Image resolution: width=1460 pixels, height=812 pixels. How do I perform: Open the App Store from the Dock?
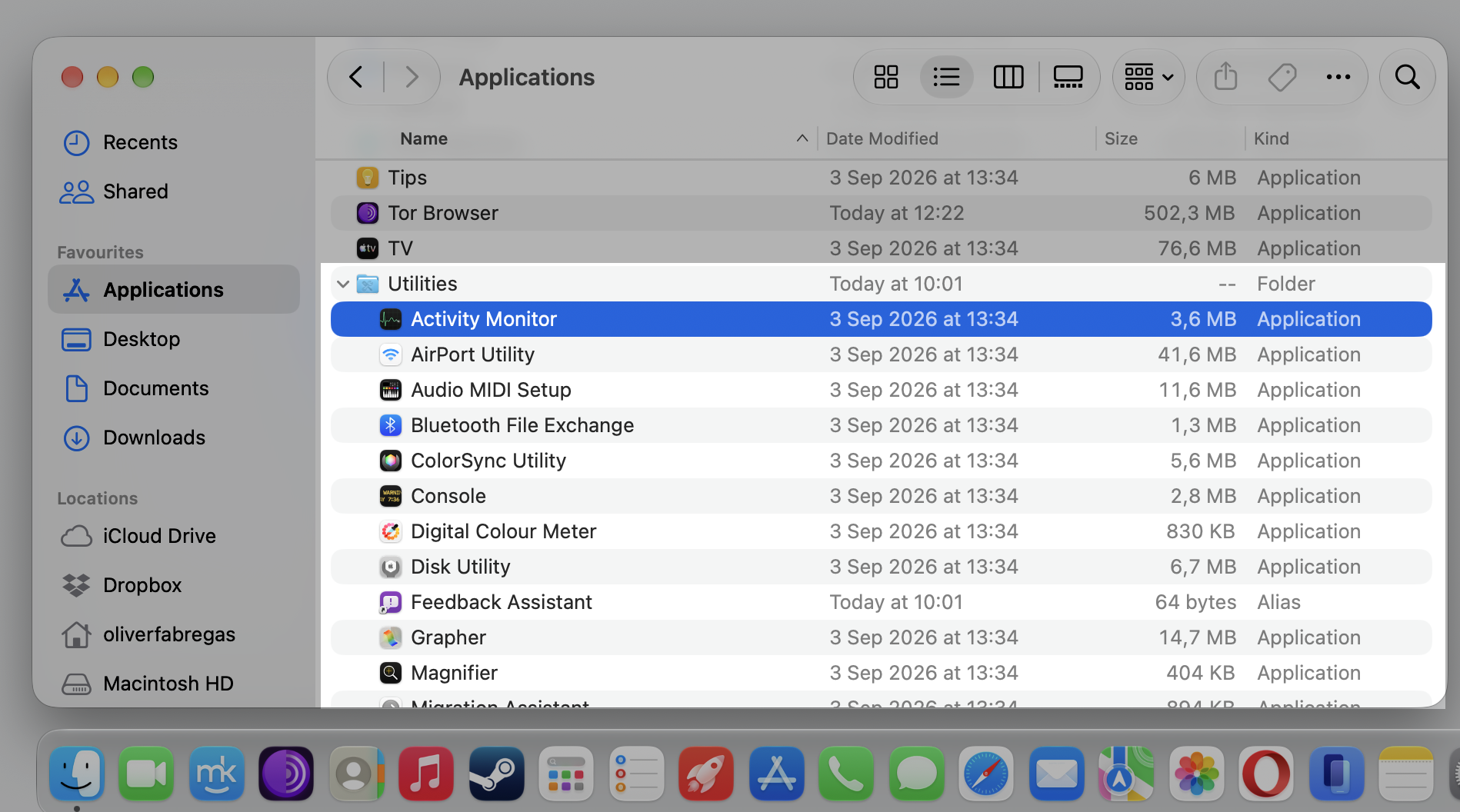777,774
